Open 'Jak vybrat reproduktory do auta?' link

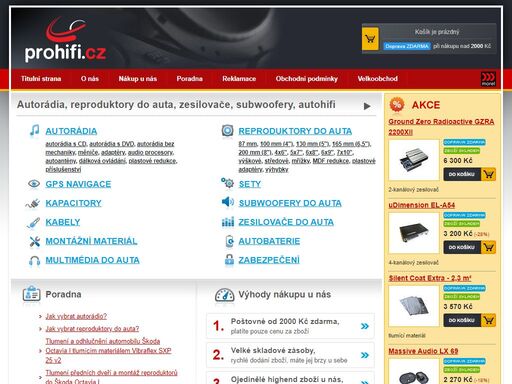click(92, 329)
